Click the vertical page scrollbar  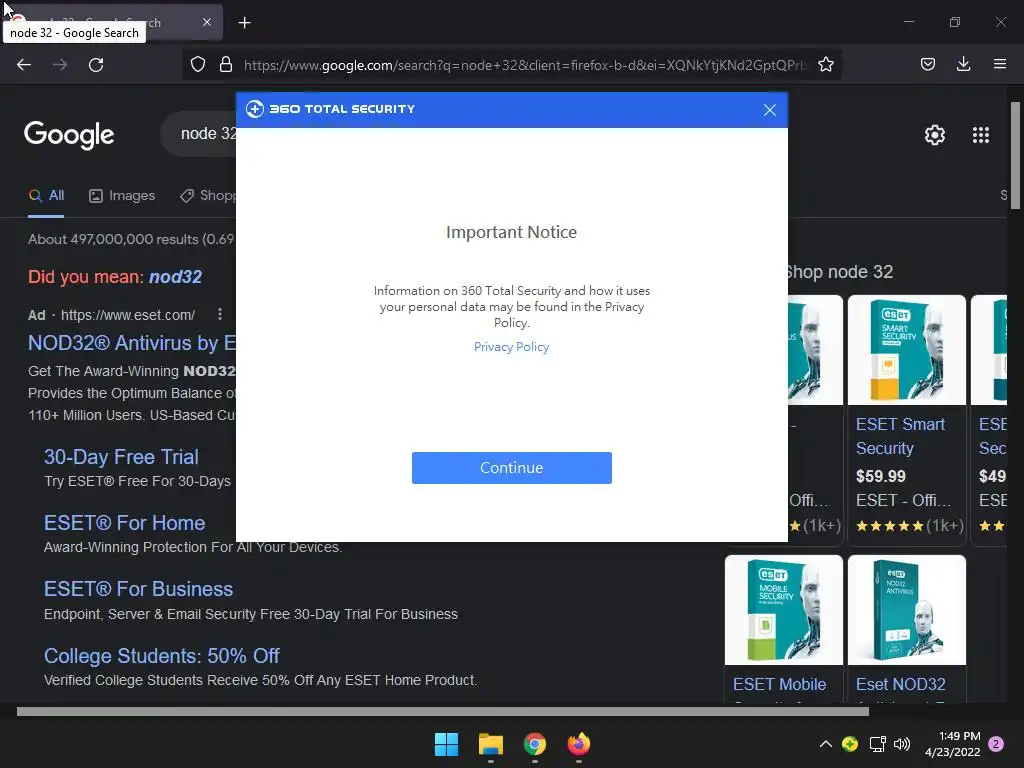1015,155
